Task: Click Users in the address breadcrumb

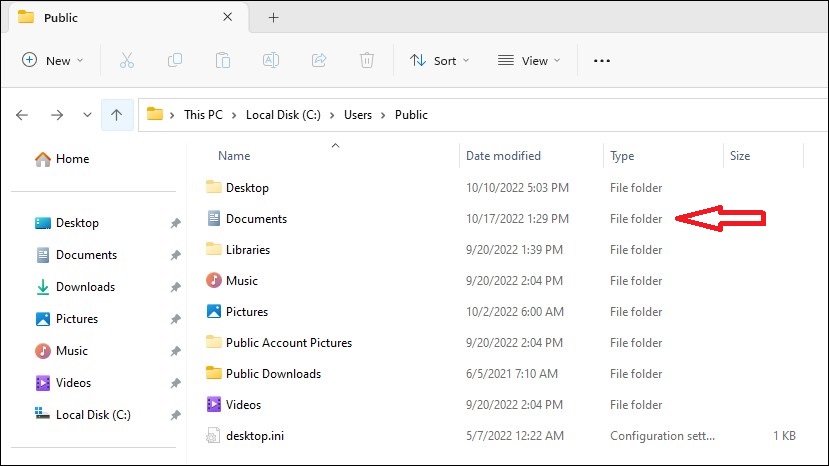Action: 357,115
